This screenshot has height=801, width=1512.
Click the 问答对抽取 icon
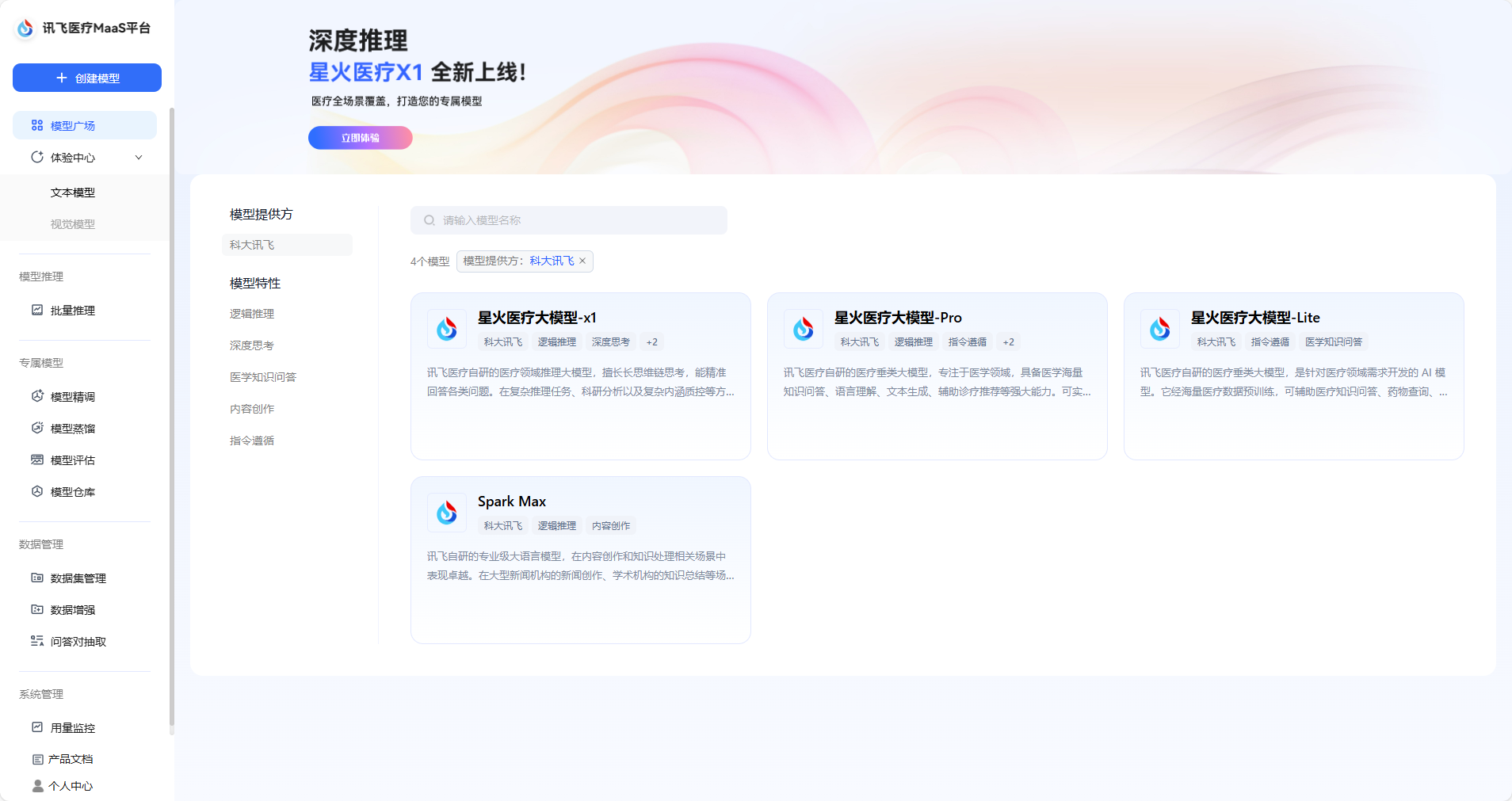click(37, 641)
